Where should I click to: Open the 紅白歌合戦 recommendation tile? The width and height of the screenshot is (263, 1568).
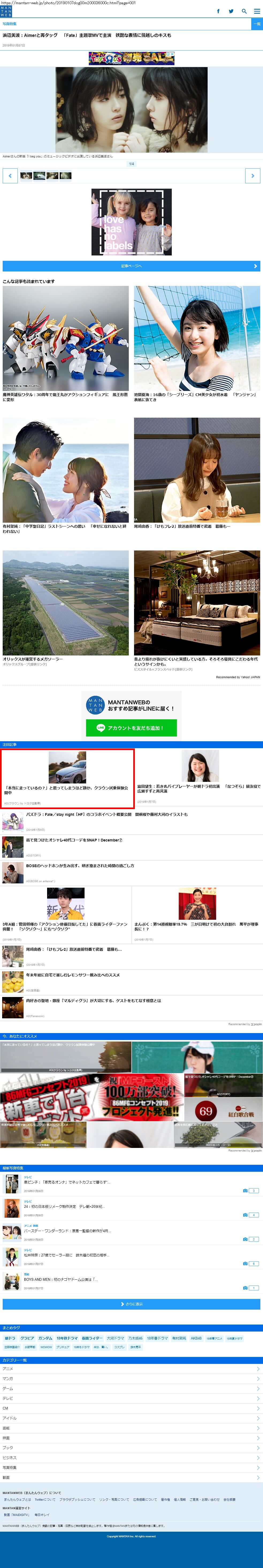point(223,1110)
